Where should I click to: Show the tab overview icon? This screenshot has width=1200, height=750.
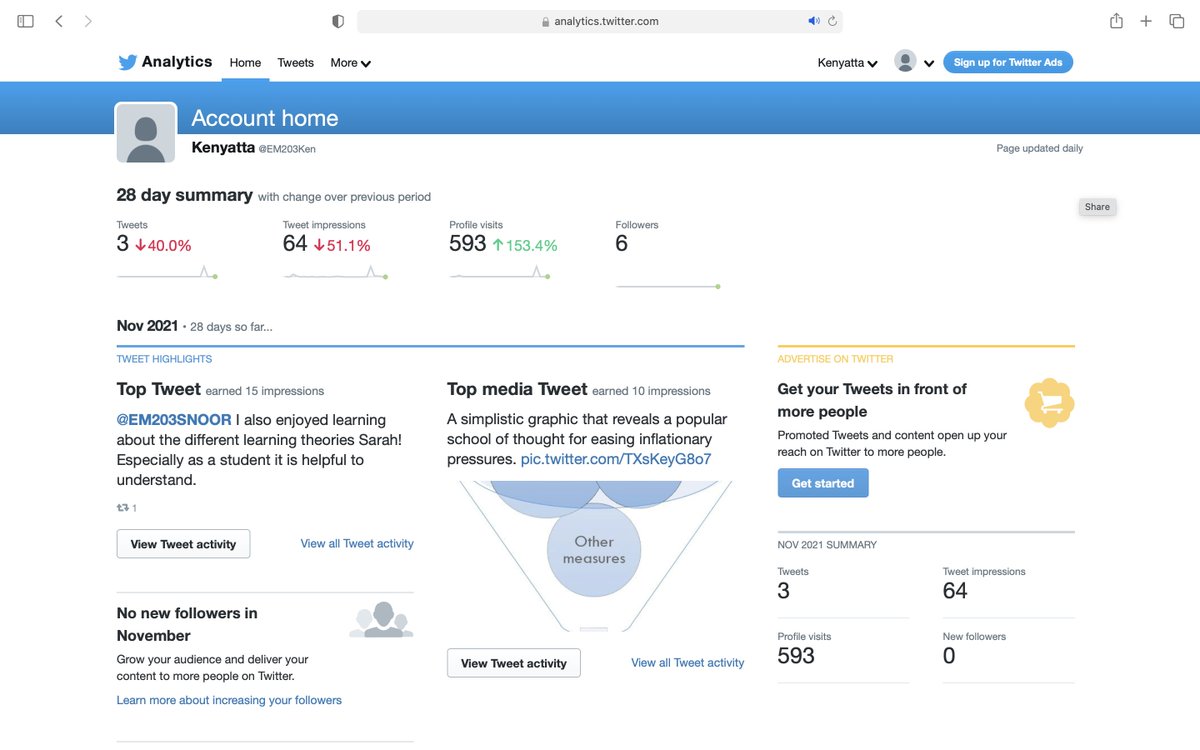(1176, 21)
